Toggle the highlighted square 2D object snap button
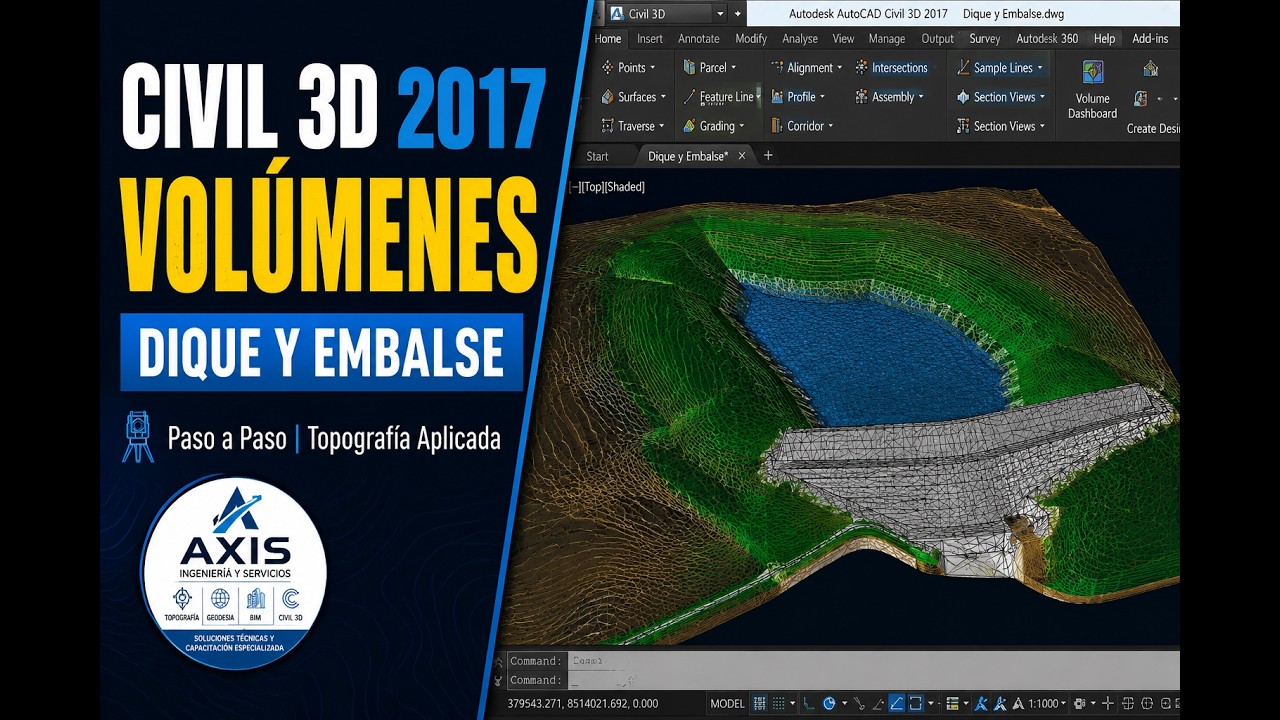 [915, 704]
